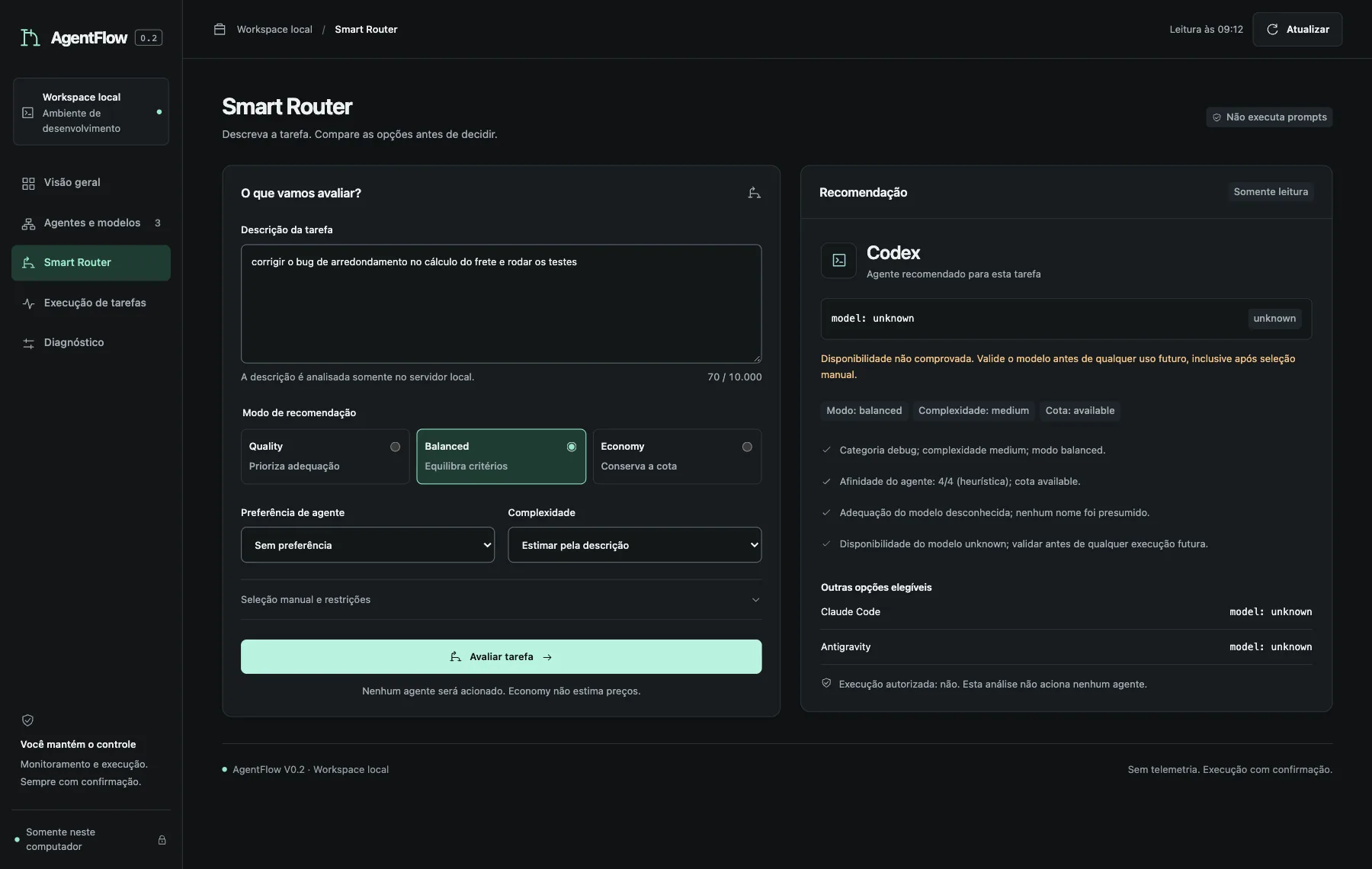This screenshot has width=1372, height=869.
Task: Click the shield icon in Não executa prompts
Action: tap(1217, 117)
